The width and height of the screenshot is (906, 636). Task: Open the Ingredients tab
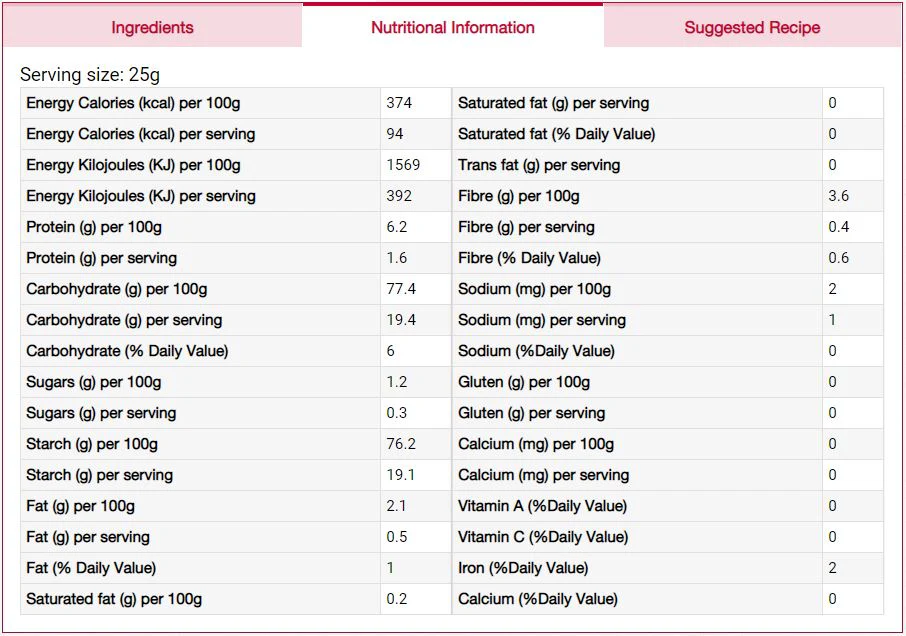point(152,27)
